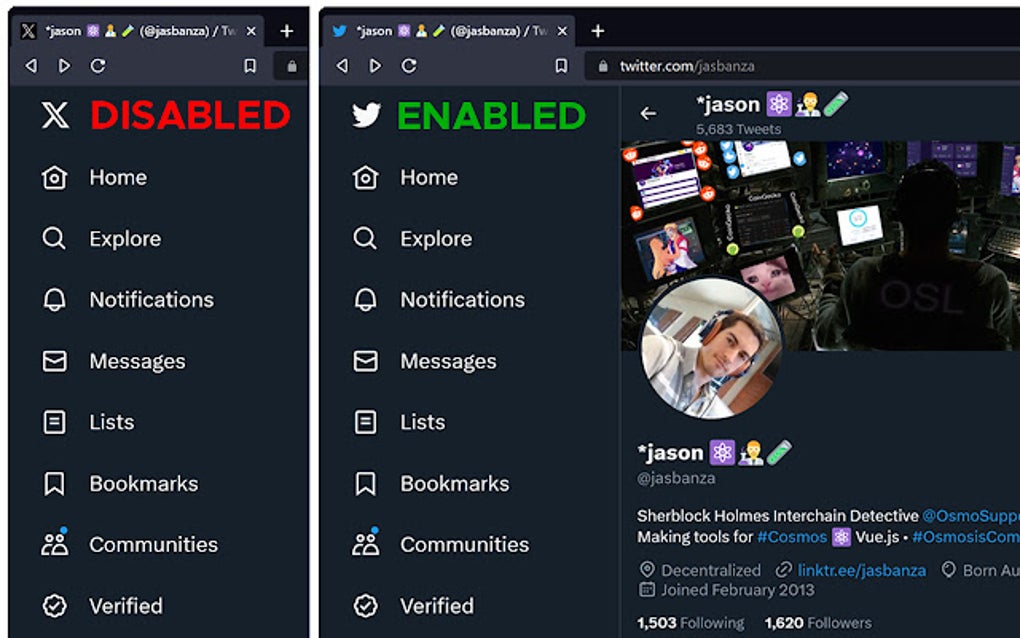1020x638 pixels.
Task: Open a new browser tab
Action: point(598,30)
